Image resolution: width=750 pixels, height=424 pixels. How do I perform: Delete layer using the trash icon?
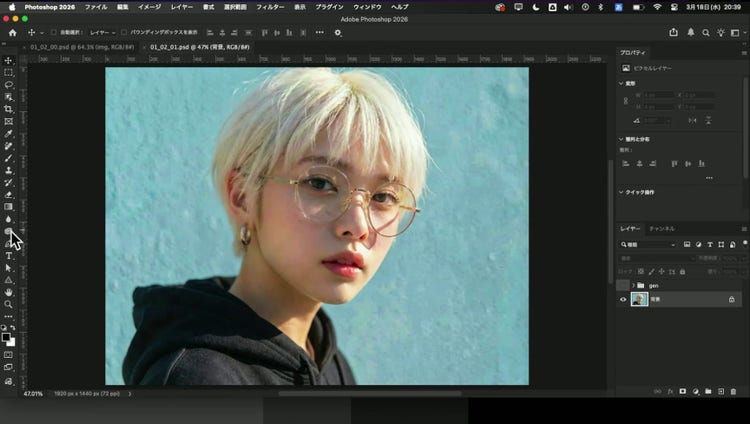[x=733, y=391]
